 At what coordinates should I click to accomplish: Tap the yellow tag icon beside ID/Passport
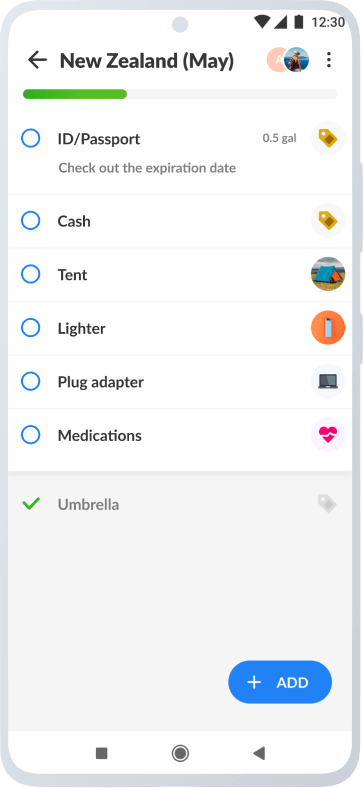point(328,138)
